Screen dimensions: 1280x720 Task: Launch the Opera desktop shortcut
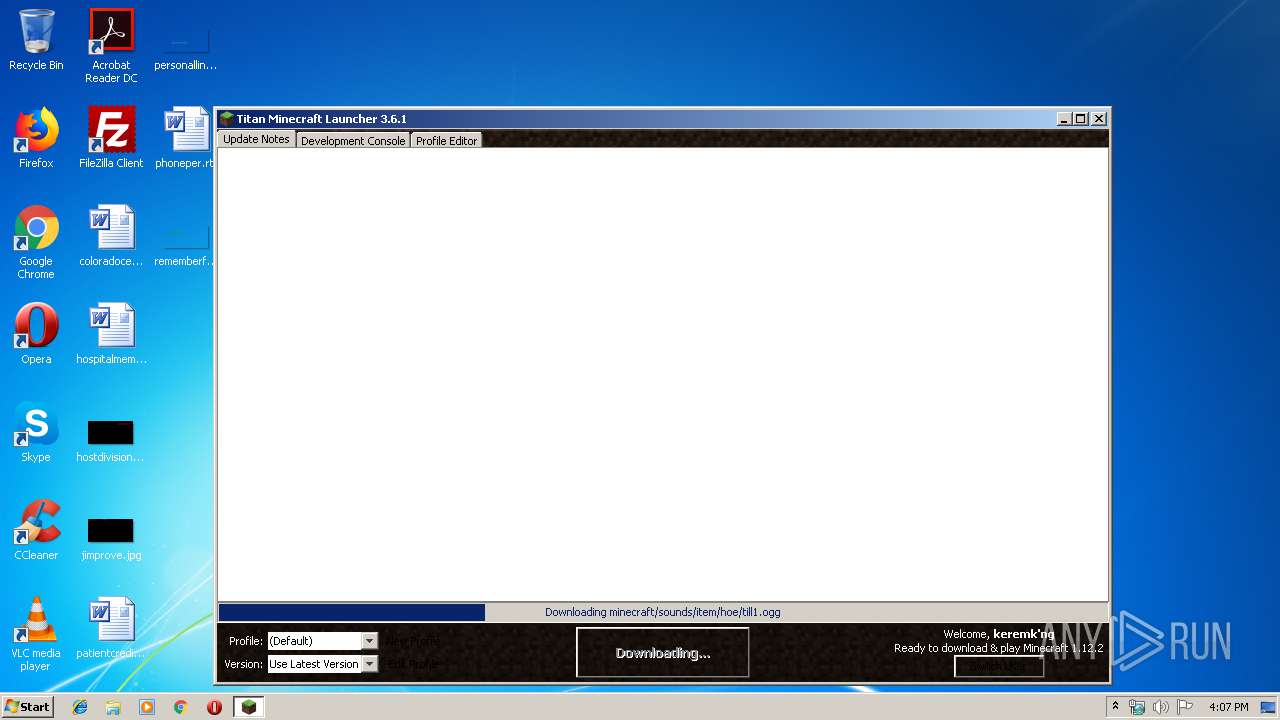(36, 334)
